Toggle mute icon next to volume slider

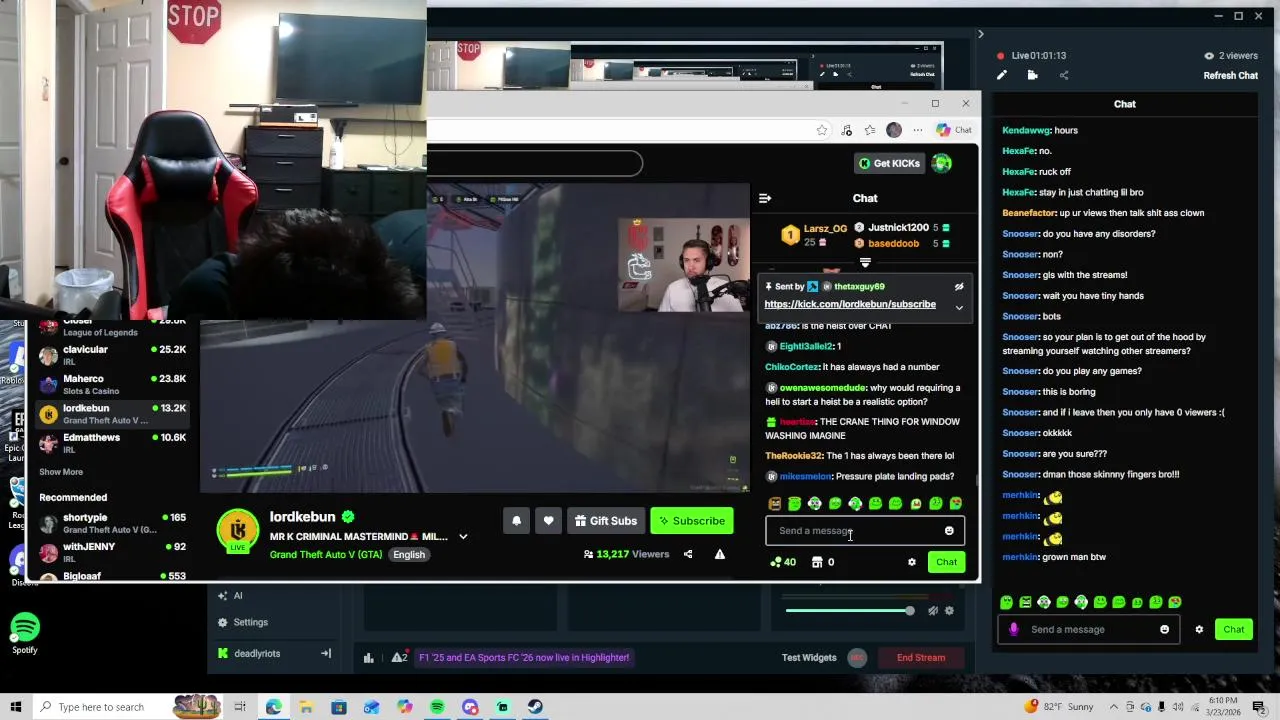[x=932, y=610]
